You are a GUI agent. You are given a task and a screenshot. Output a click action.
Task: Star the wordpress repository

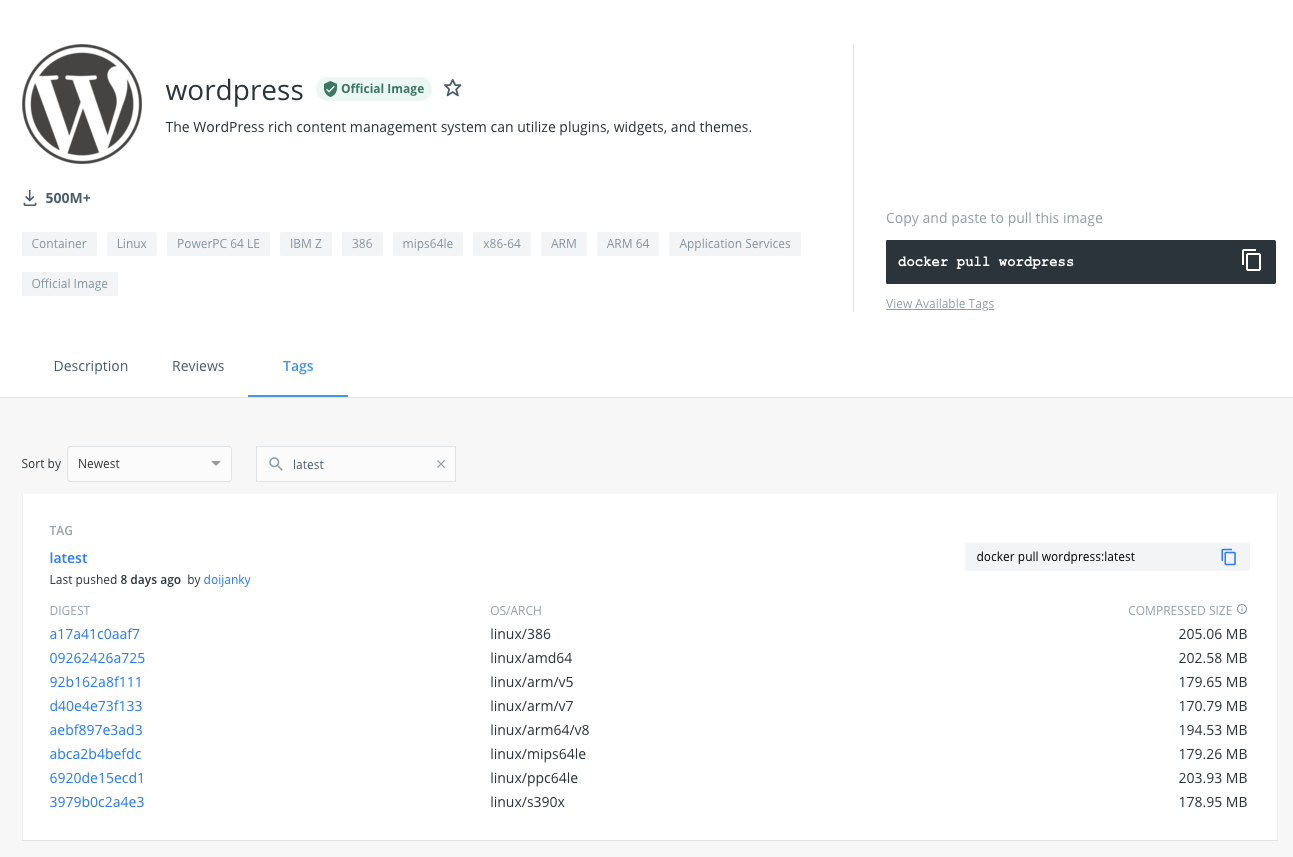point(453,88)
